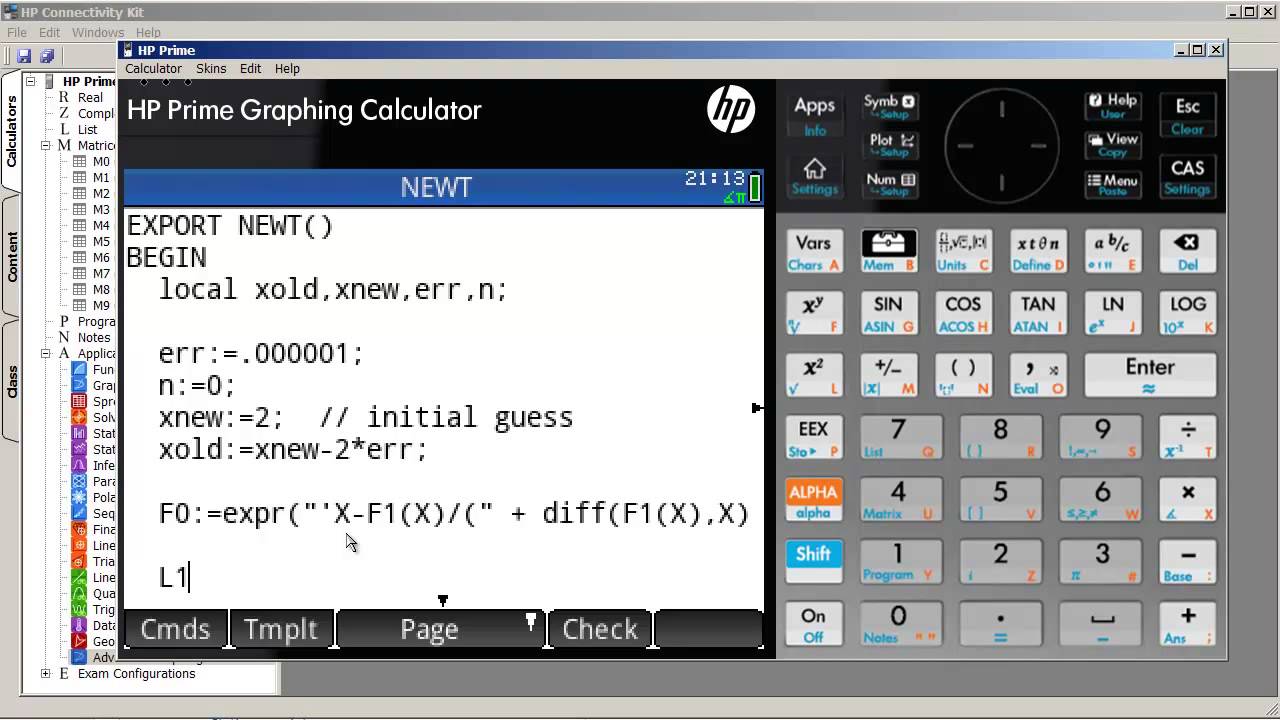1280x720 pixels.
Task: Click the multiply key
Action: tap(1187, 500)
